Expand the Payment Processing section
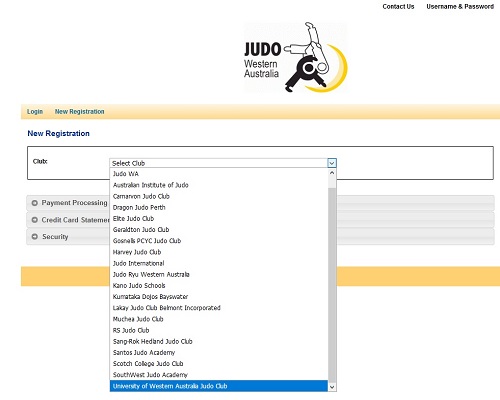The height and width of the screenshot is (400, 500). click(x=260, y=203)
